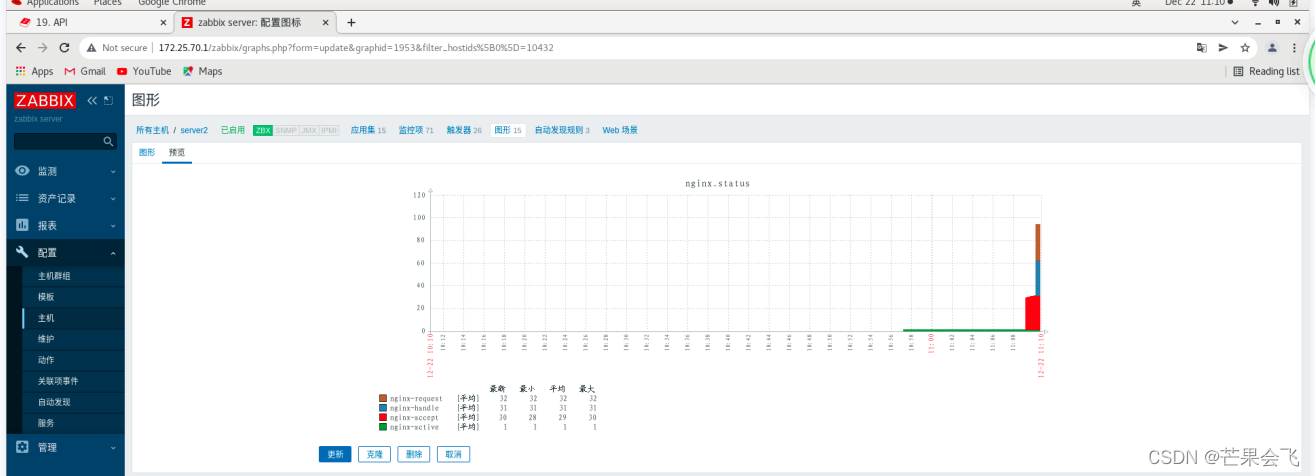Bookmark this page with star icon
This screenshot has width=1315, height=476.
[1245, 47]
